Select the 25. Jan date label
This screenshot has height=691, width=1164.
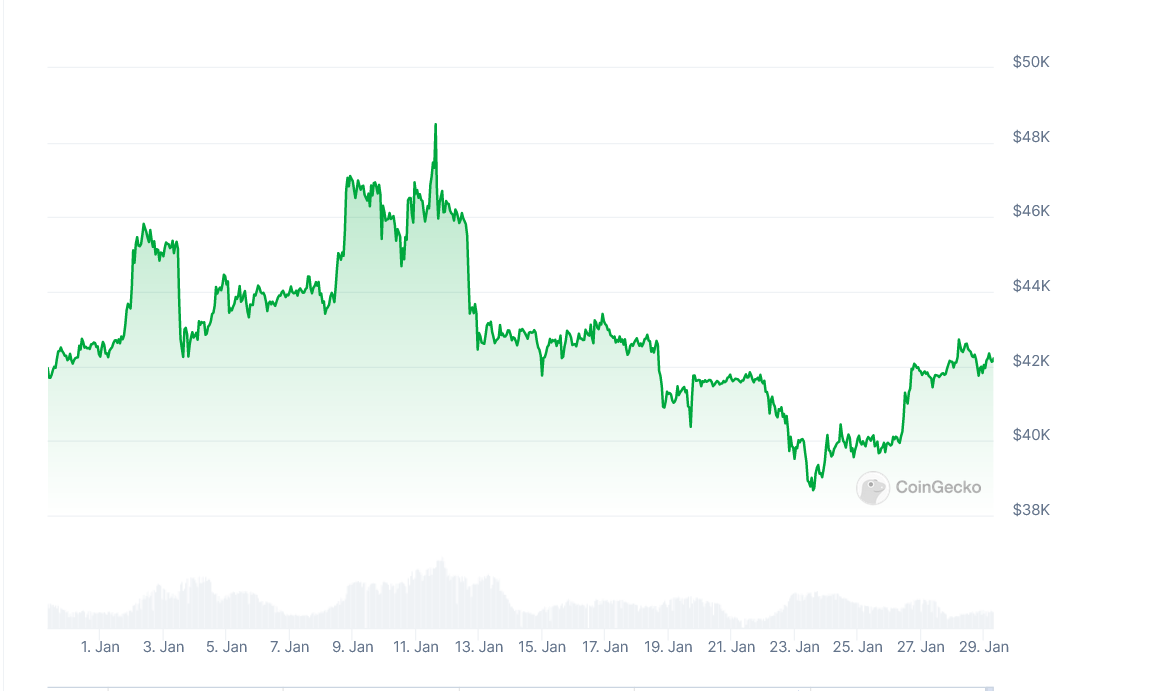click(857, 647)
